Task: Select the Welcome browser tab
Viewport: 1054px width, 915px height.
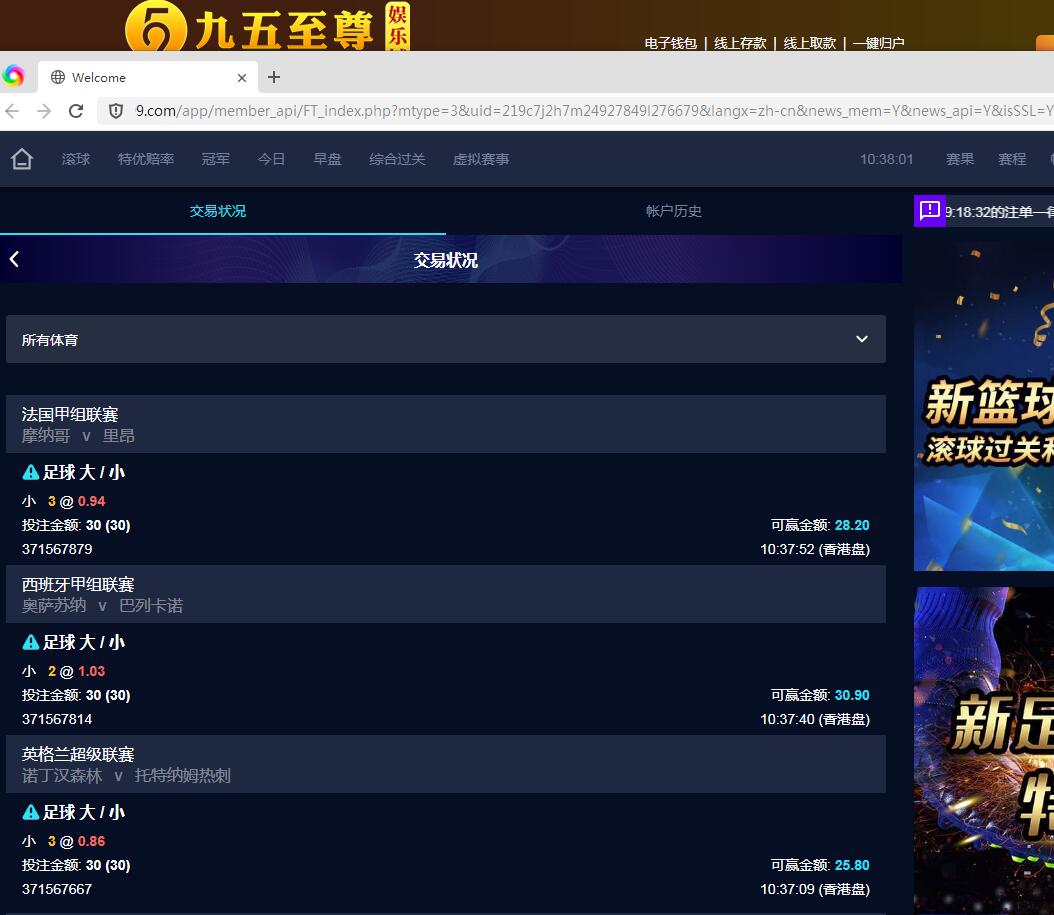Action: [148, 77]
